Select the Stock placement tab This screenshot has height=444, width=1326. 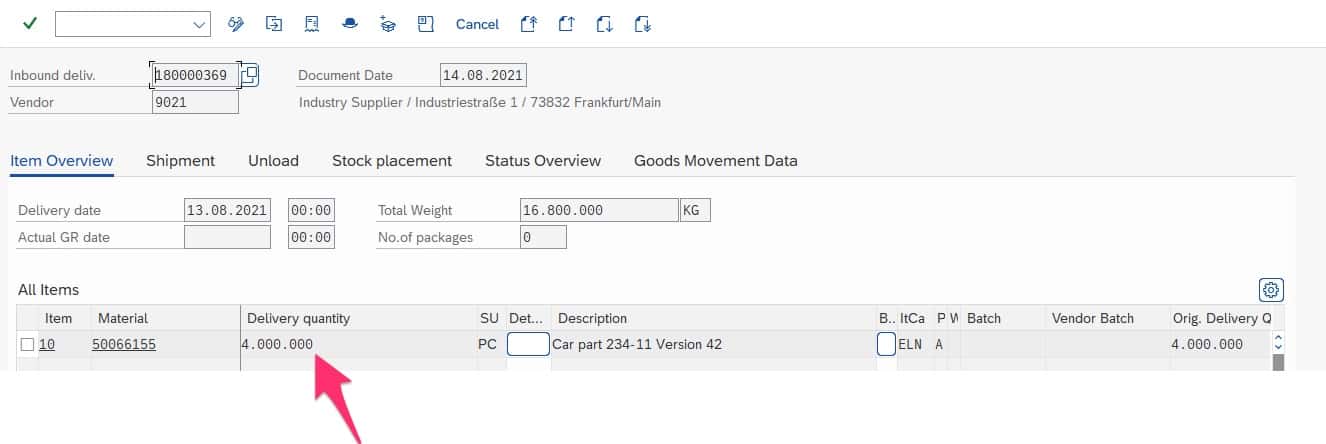[392, 161]
